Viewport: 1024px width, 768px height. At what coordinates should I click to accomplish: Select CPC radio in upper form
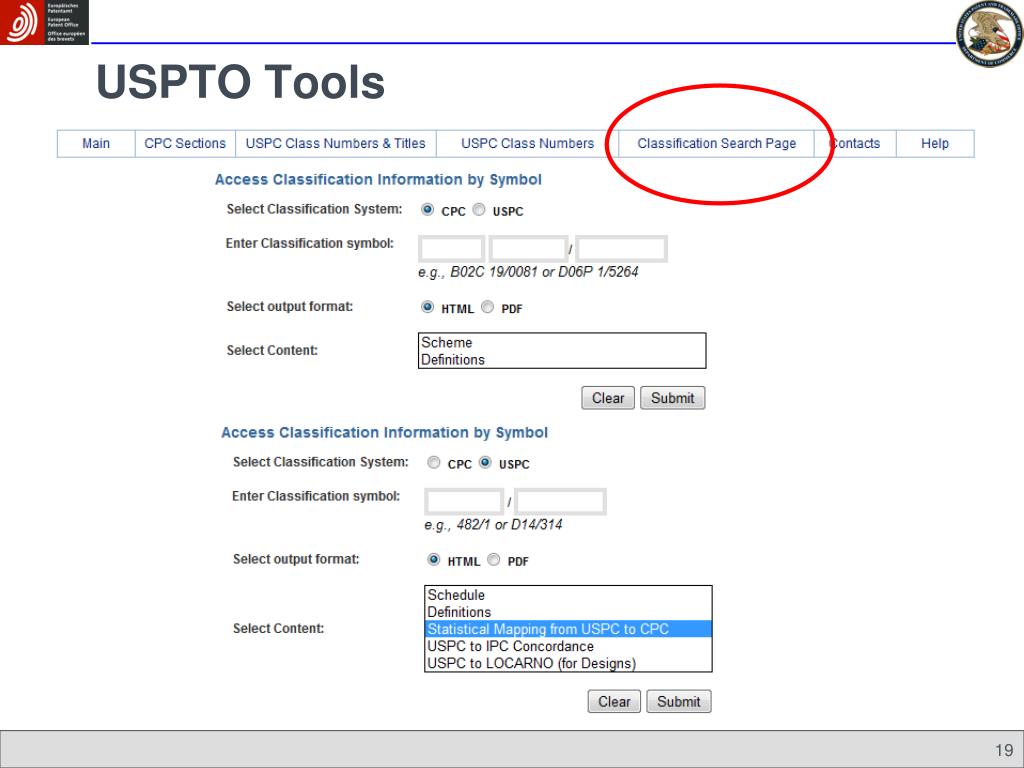(427, 210)
